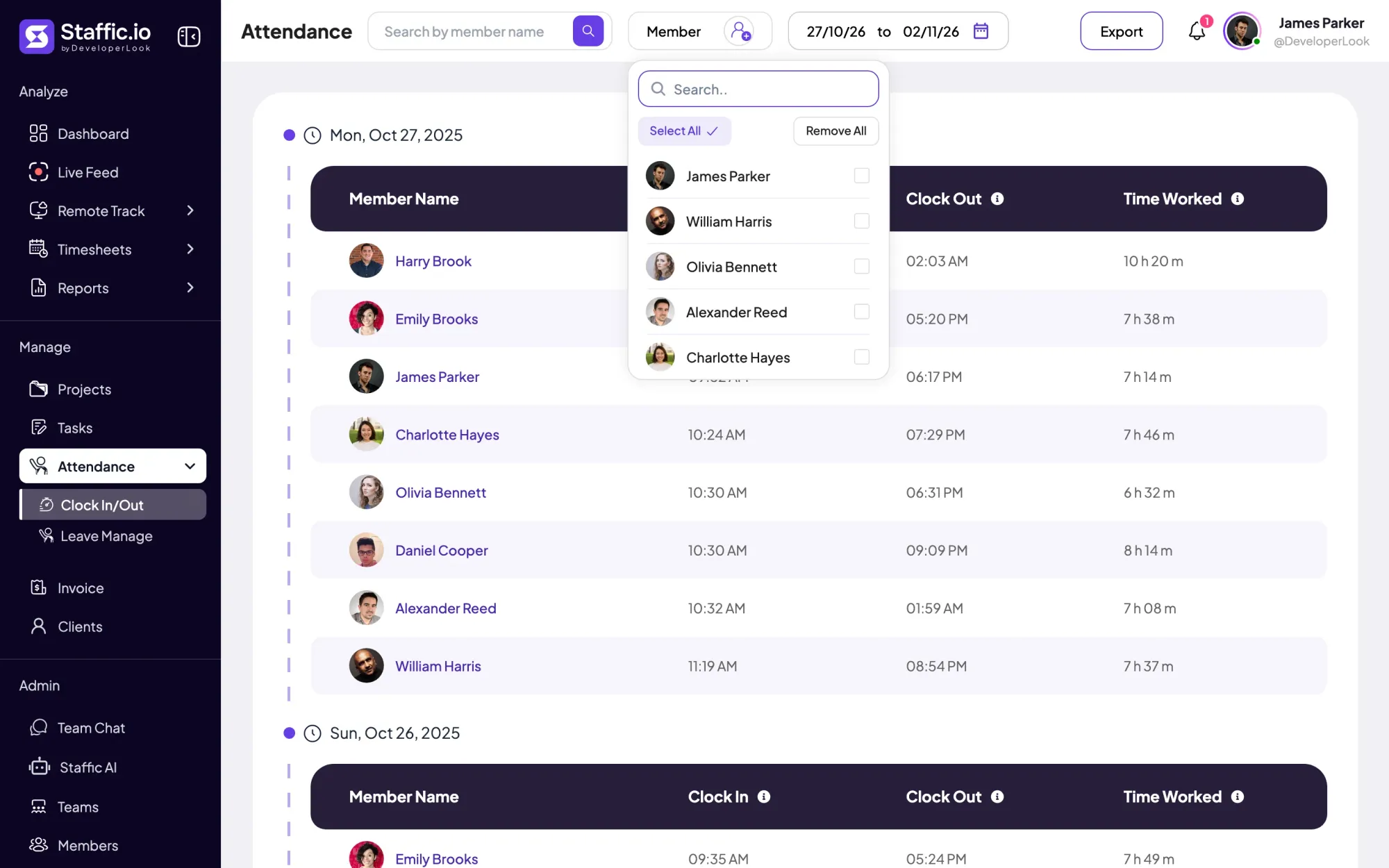Click the Staffic.io logo icon
The width and height of the screenshot is (1389, 868).
(x=37, y=35)
